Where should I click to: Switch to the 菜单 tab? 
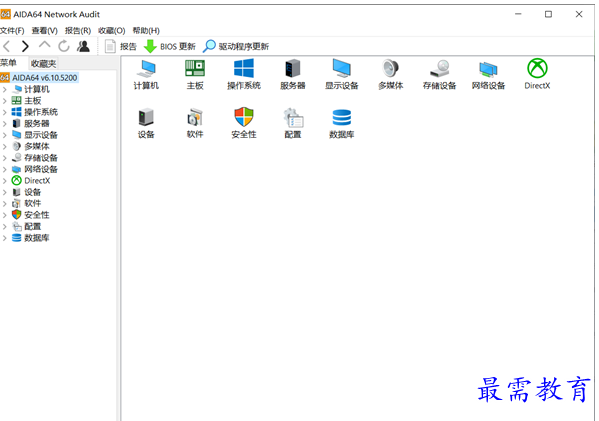tap(8, 63)
